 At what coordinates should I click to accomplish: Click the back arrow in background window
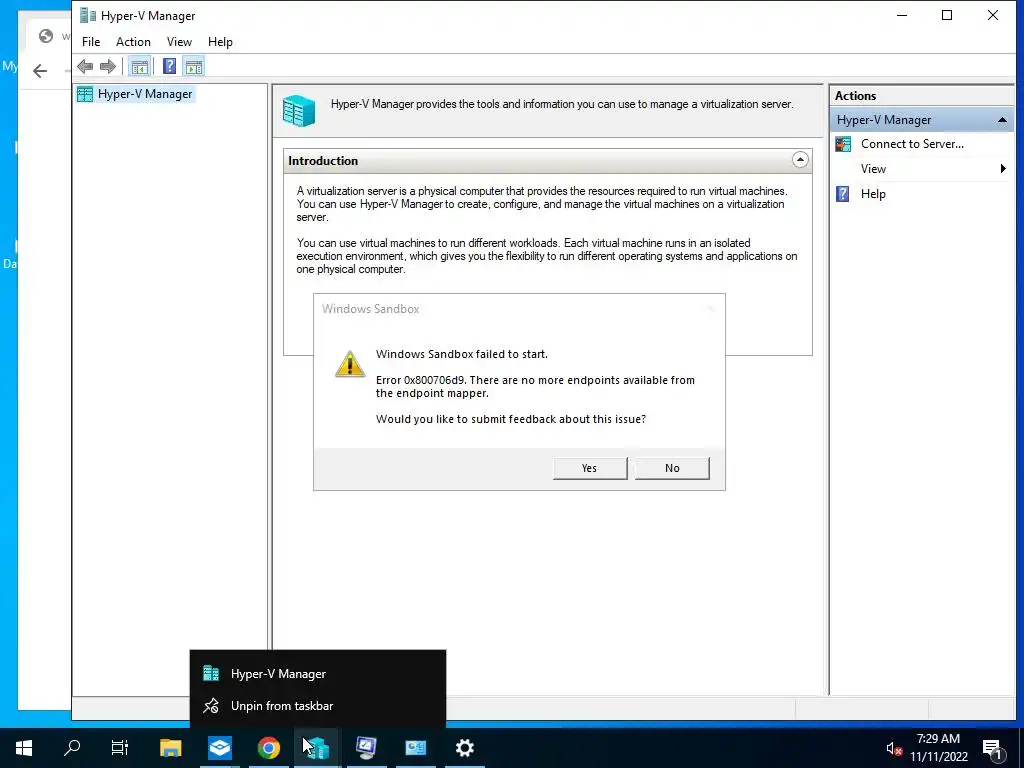40,71
